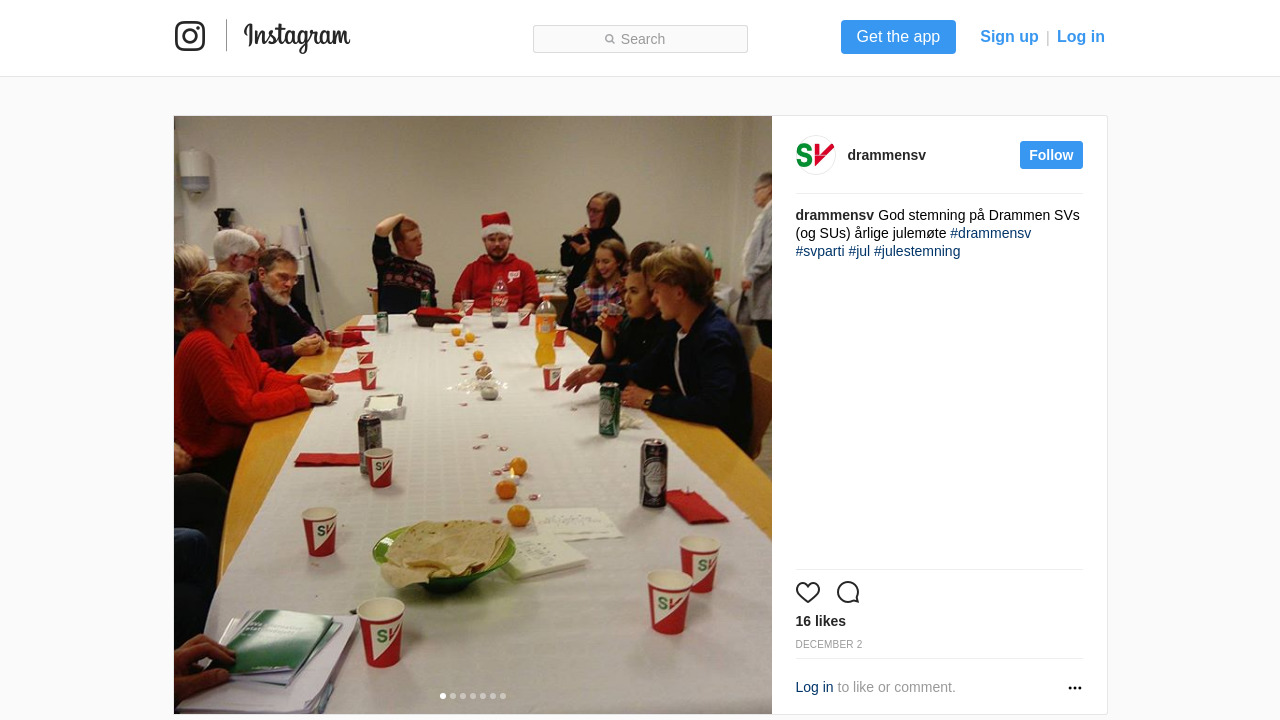This screenshot has width=1280, height=720.
Task: Open the three-dot more options menu
Action: (1075, 688)
